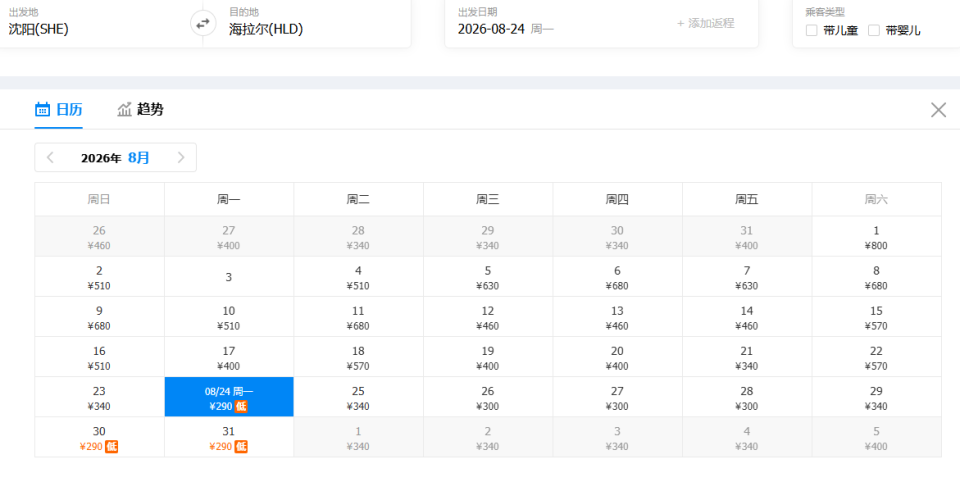The image size is (960, 482).
Task: Enable the 带婴儿 checkbox
Action: [x=874, y=31]
